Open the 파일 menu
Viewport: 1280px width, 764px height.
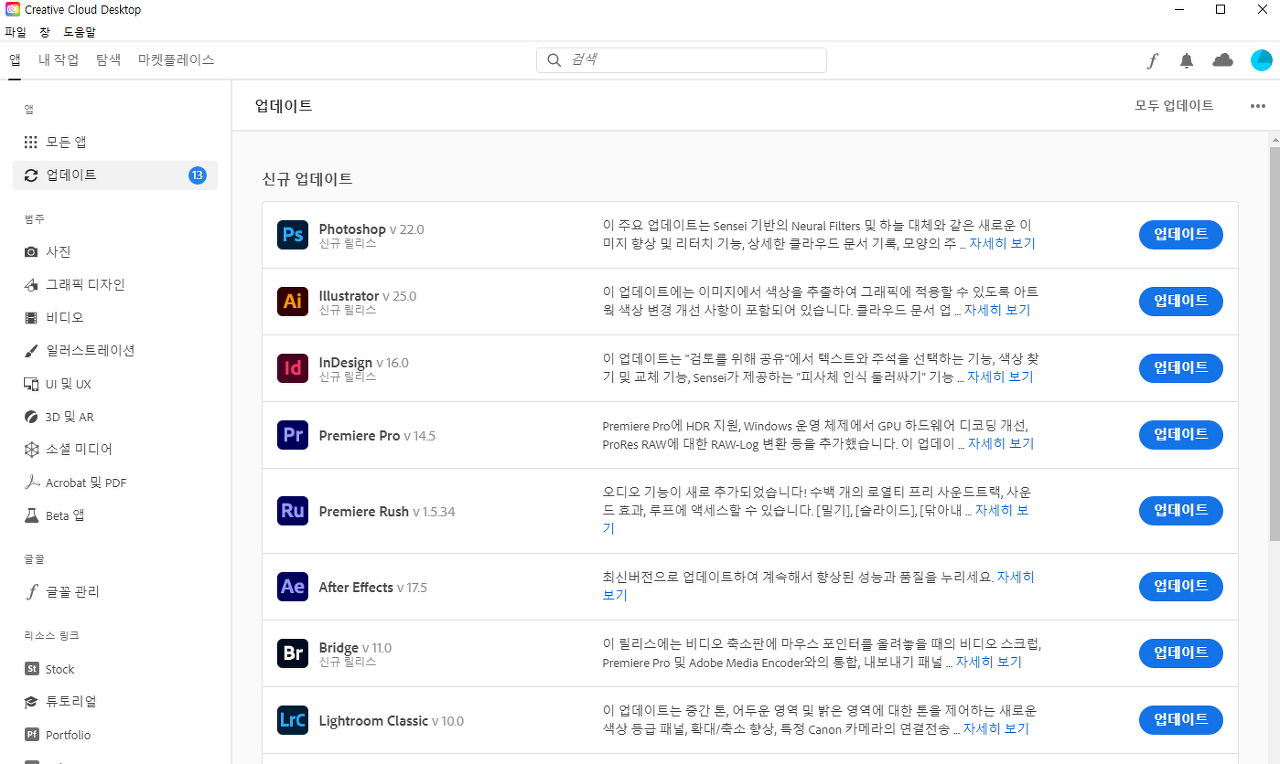pos(15,32)
